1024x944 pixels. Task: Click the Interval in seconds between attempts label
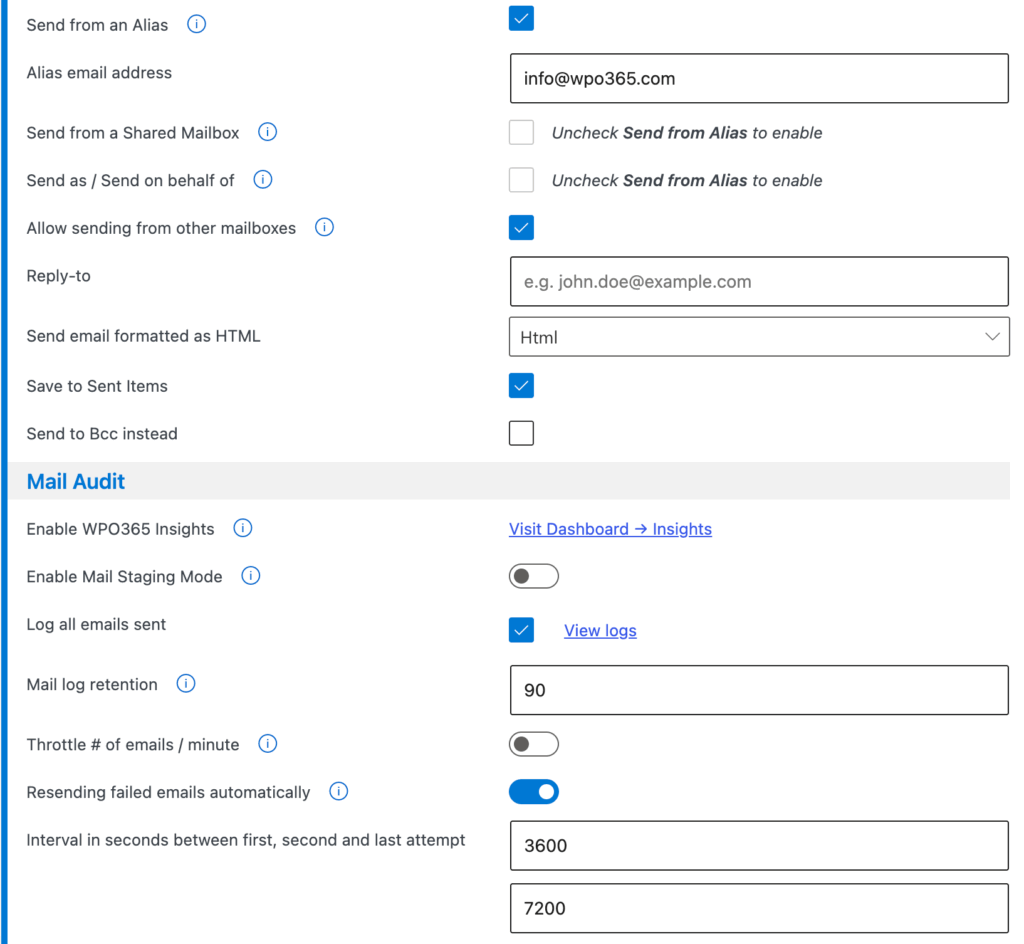246,840
